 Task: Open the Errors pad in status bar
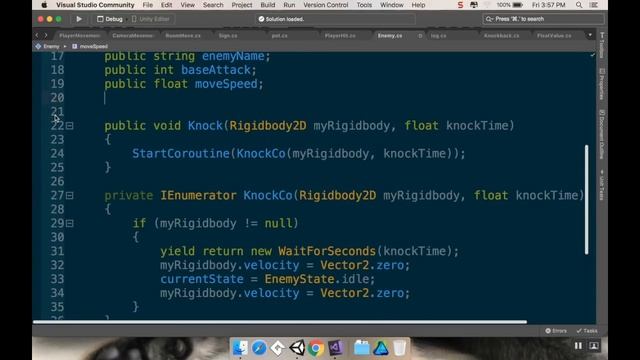[x=556, y=331]
